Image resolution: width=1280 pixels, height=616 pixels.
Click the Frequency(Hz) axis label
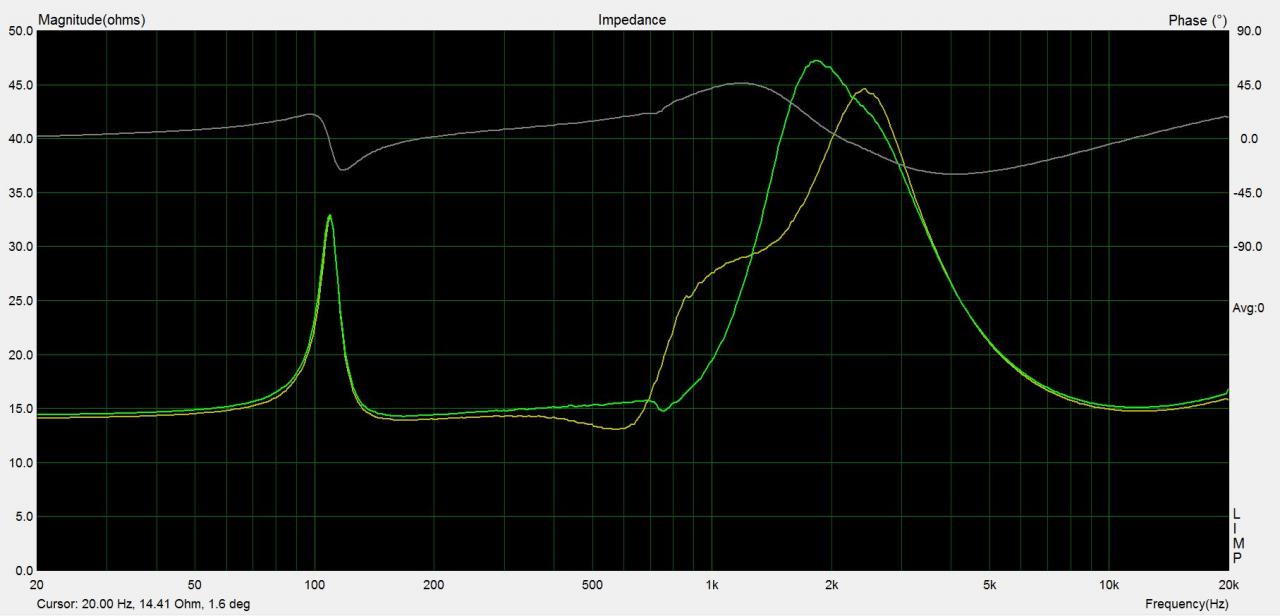coord(1187,605)
